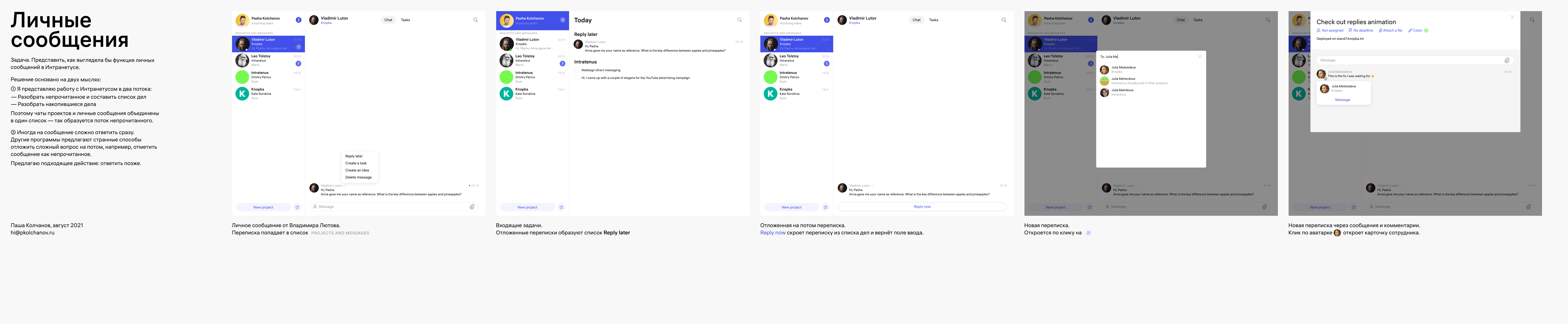Click search icon beside Today heading

coord(740,20)
